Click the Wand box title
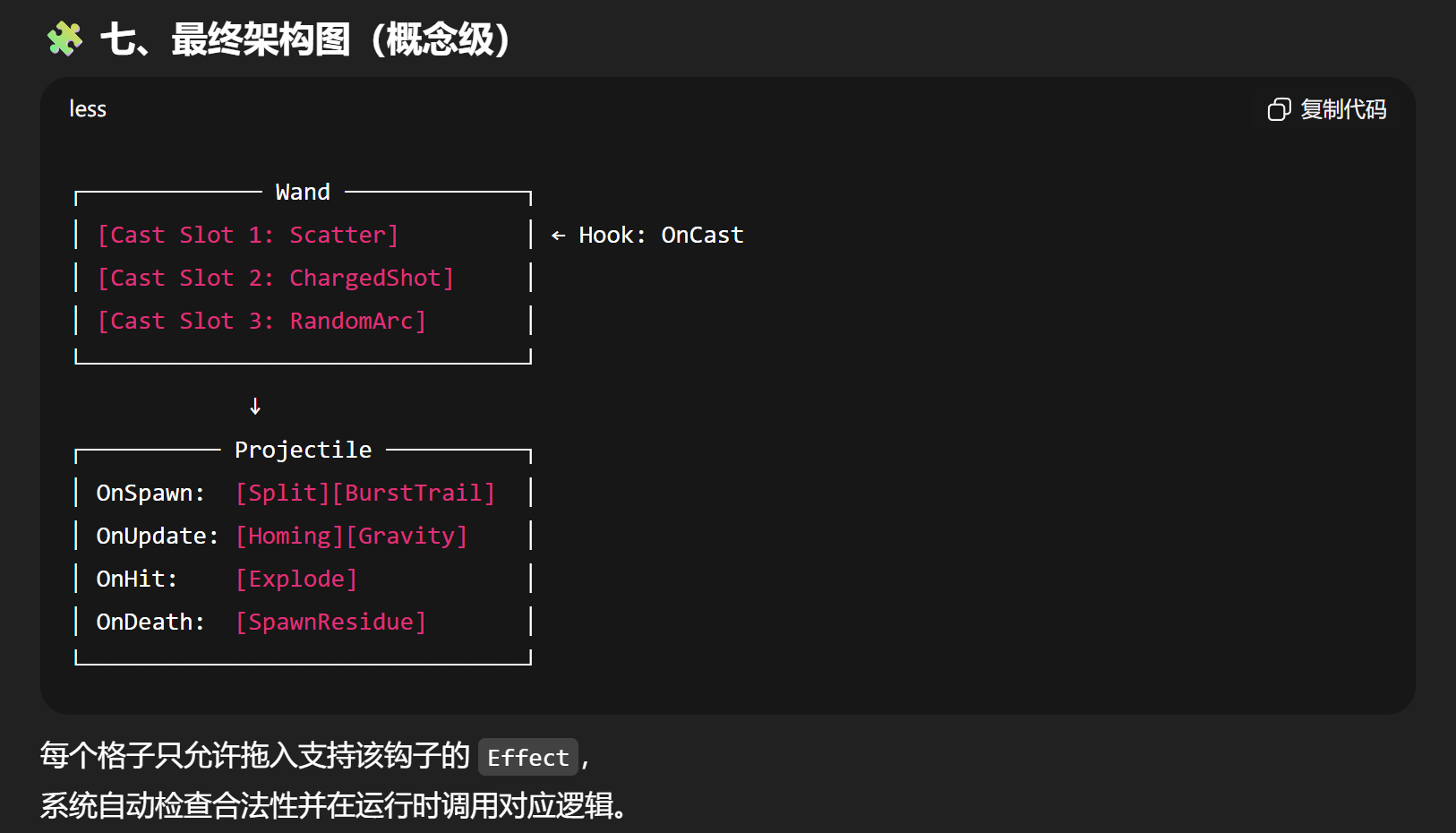Viewport: 1456px width, 833px height. (x=303, y=192)
